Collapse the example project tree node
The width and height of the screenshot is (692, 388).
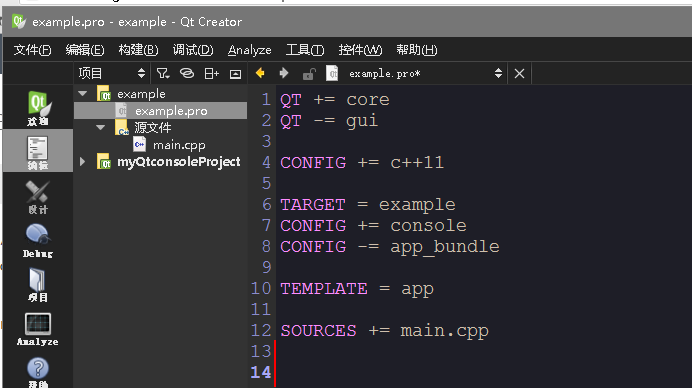[x=83, y=94]
